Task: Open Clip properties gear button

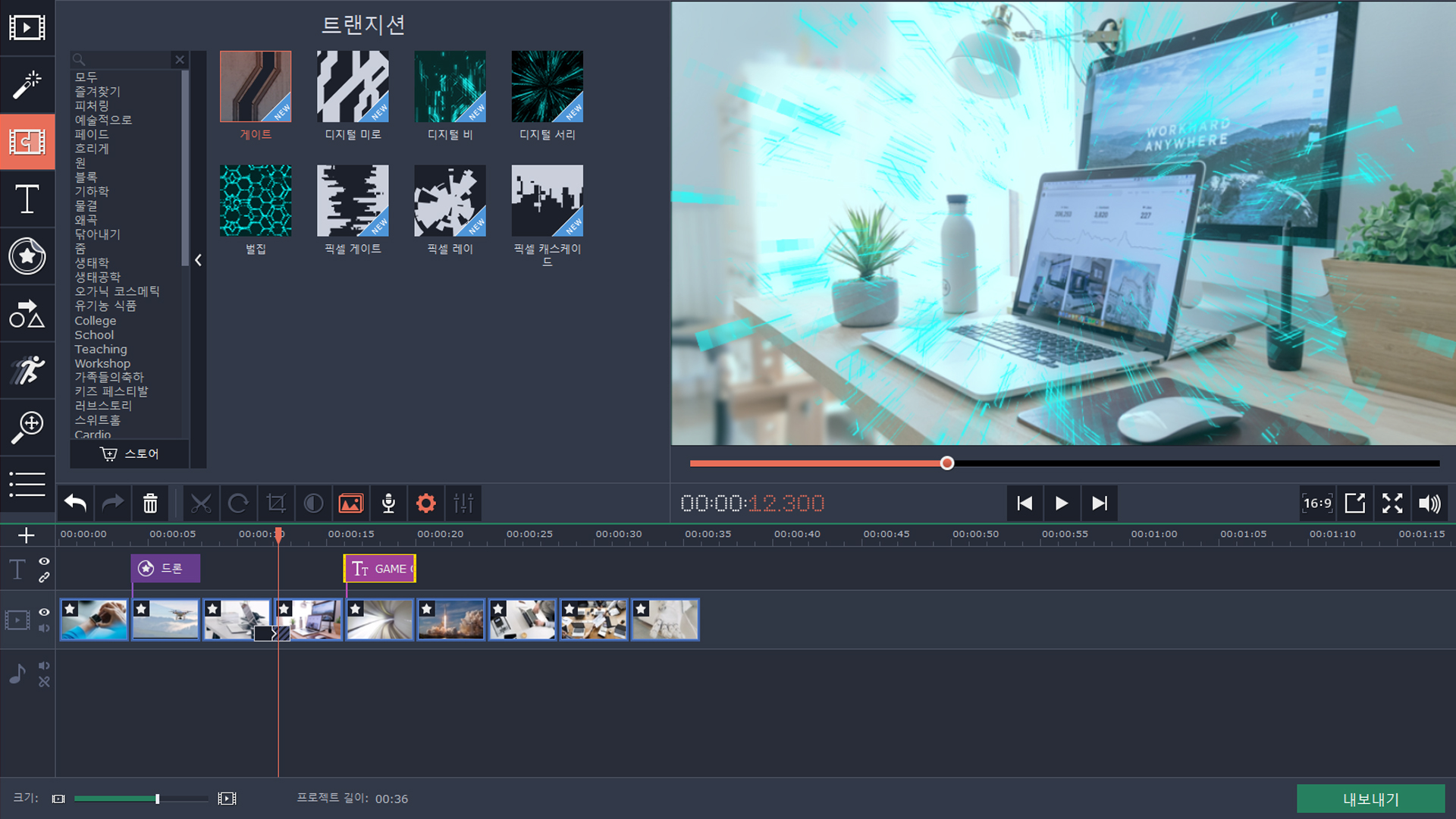Action: [x=426, y=504]
